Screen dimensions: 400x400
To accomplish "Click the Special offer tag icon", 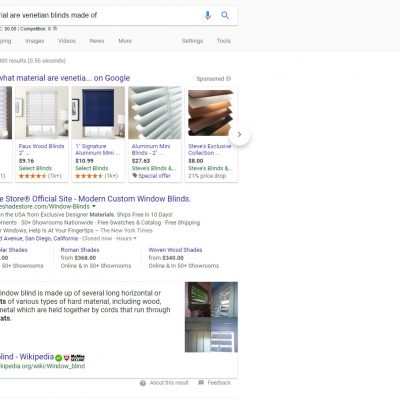I will [x=135, y=176].
